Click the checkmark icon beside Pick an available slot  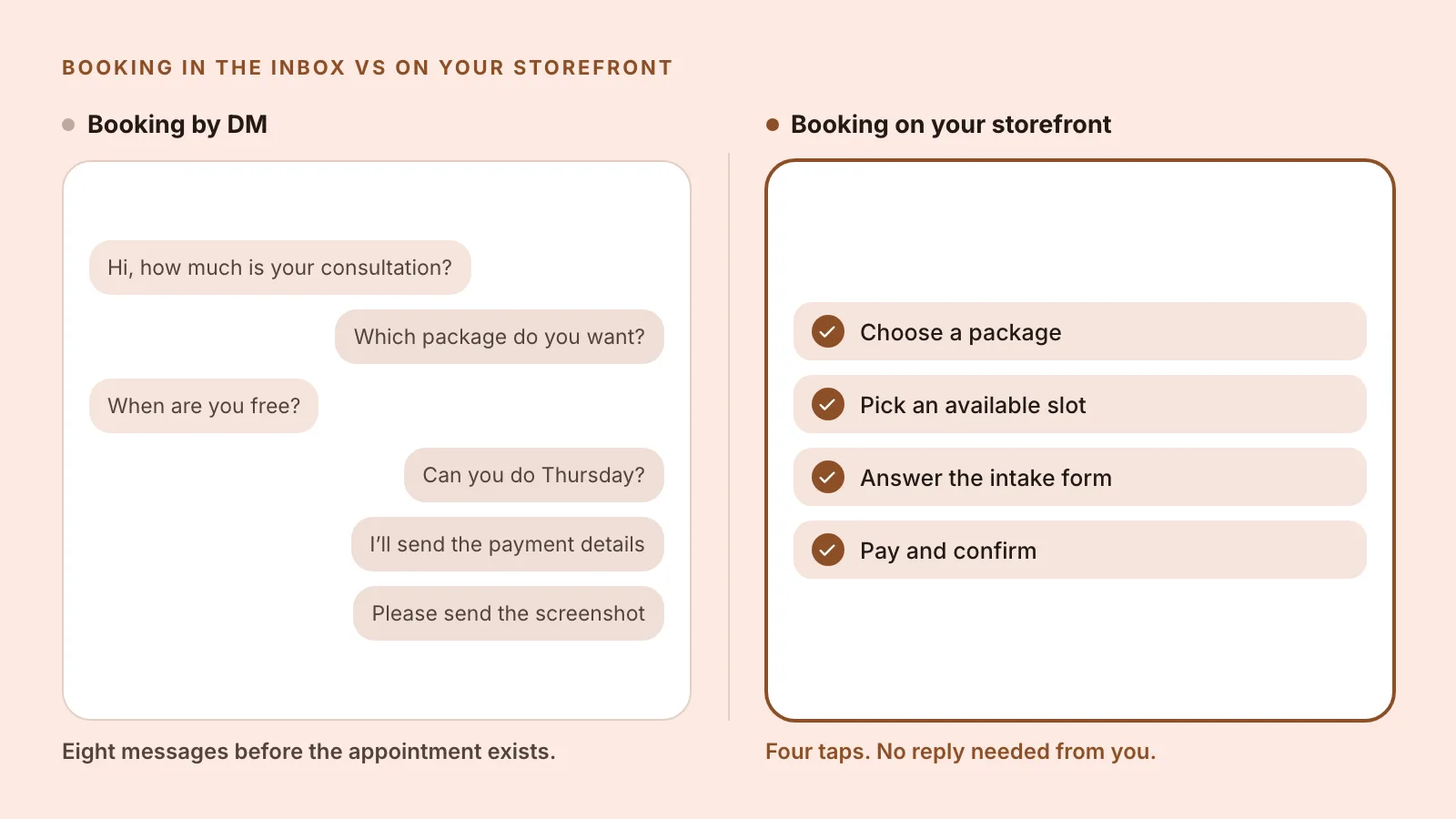click(828, 404)
